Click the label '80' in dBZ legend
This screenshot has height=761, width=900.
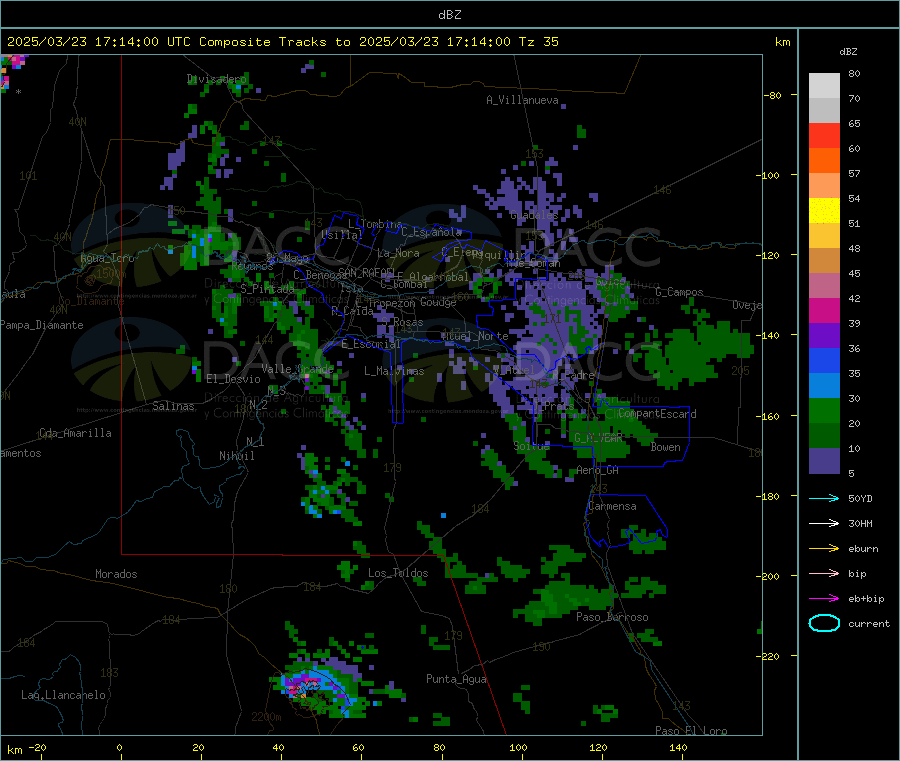[854, 73]
